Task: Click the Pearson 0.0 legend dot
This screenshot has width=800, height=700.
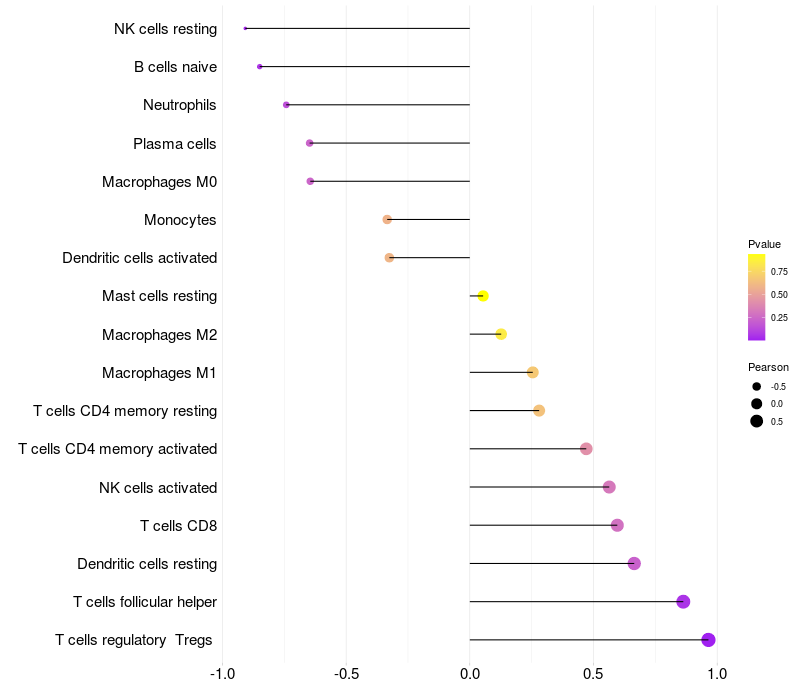Action: tap(757, 404)
